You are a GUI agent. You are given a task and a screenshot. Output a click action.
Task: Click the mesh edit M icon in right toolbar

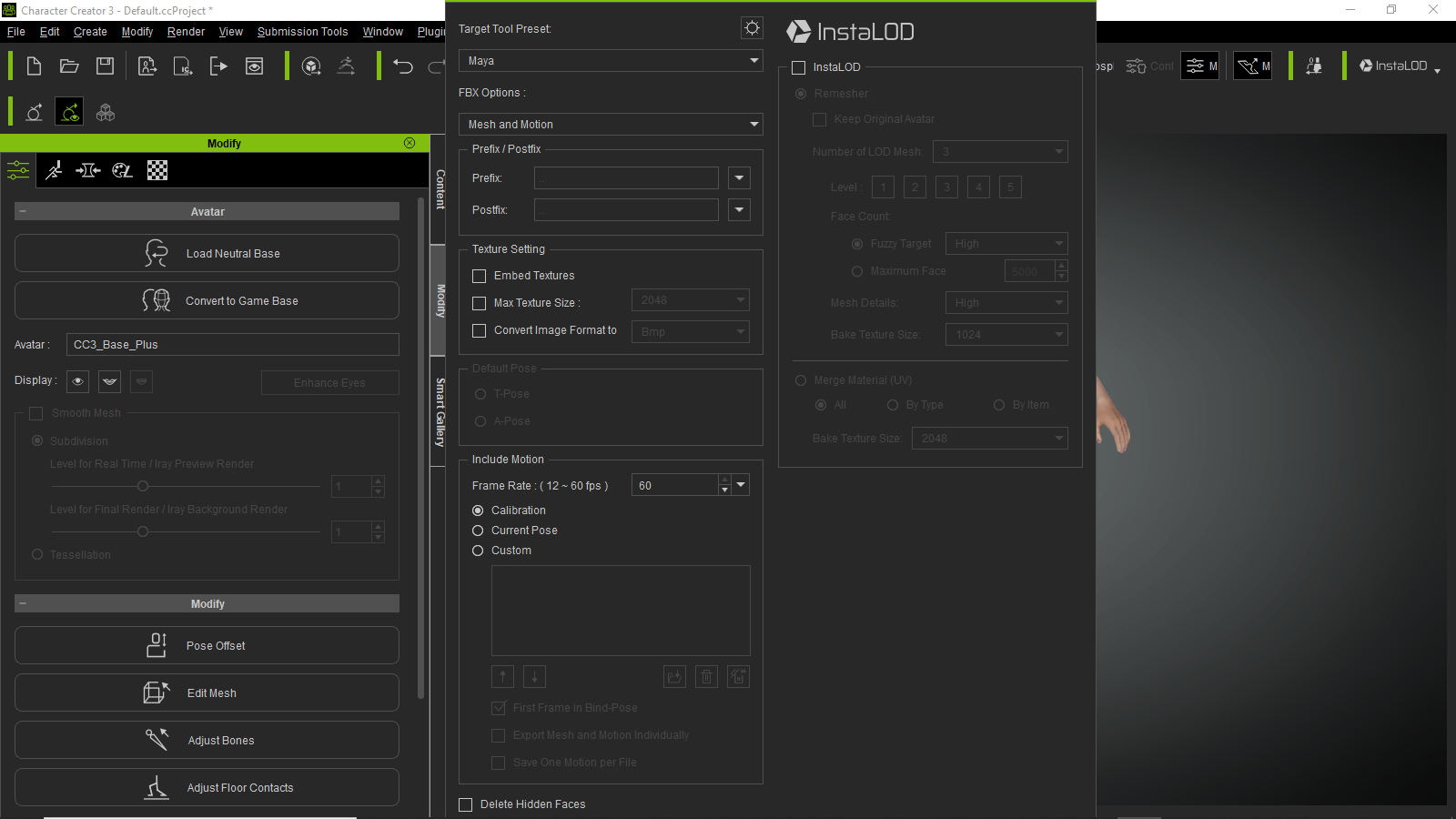coord(1252,66)
